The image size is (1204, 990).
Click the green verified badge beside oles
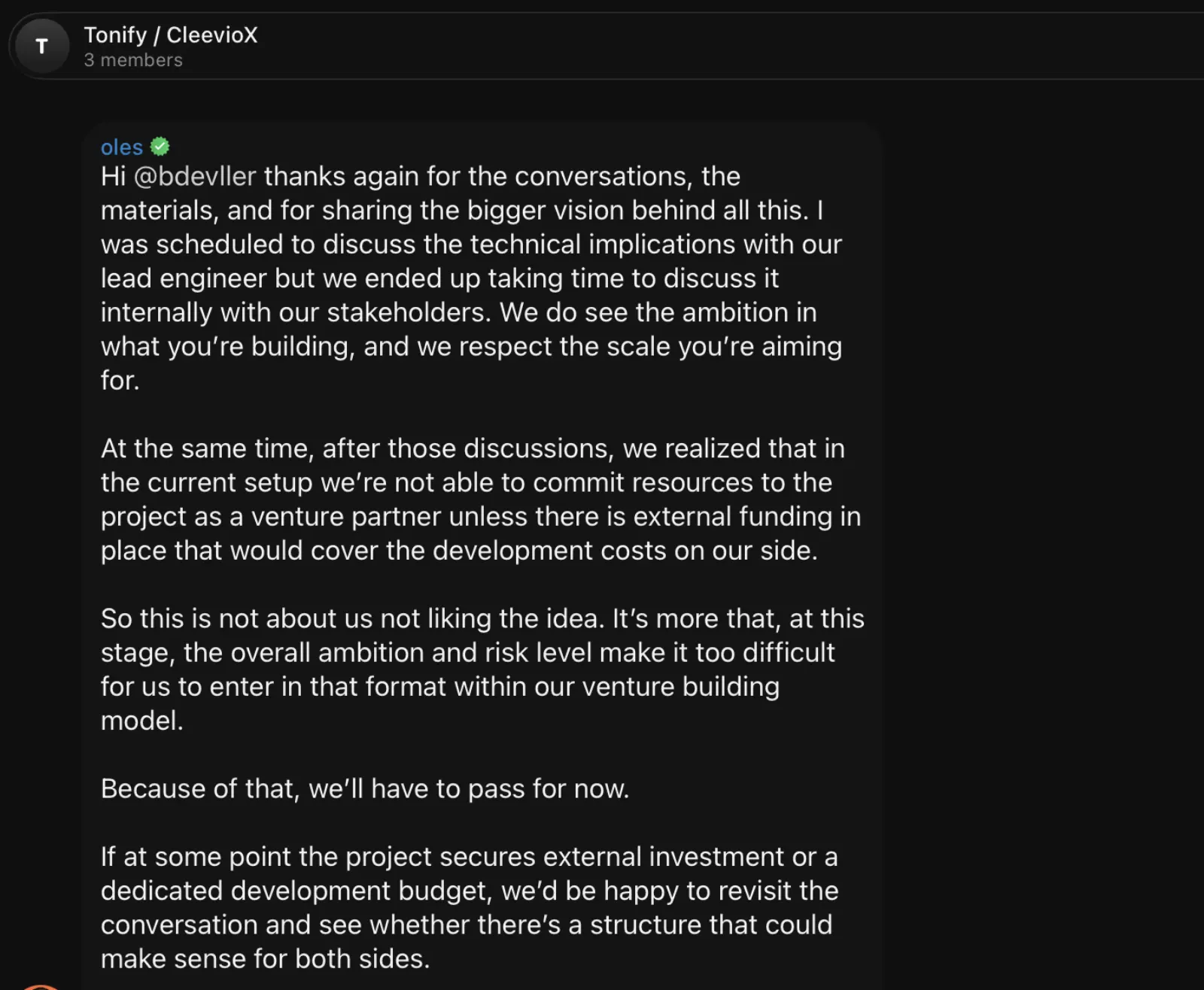160,147
